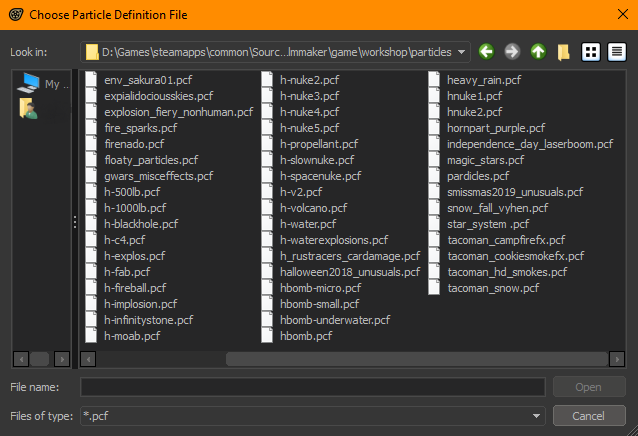This screenshot has height=436, width=638.
Task: Switch to List View mode
Action: [x=591, y=52]
